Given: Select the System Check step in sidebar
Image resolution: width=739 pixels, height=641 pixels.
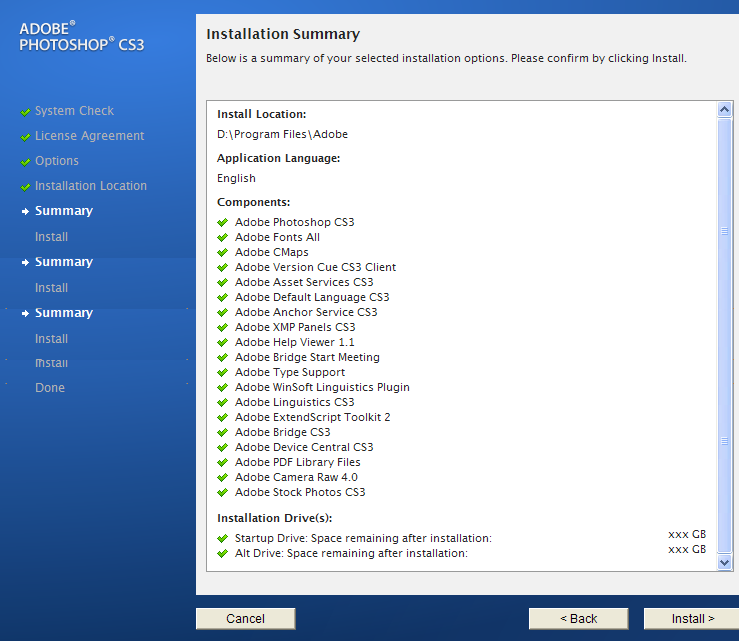Looking at the screenshot, I should click(74, 111).
